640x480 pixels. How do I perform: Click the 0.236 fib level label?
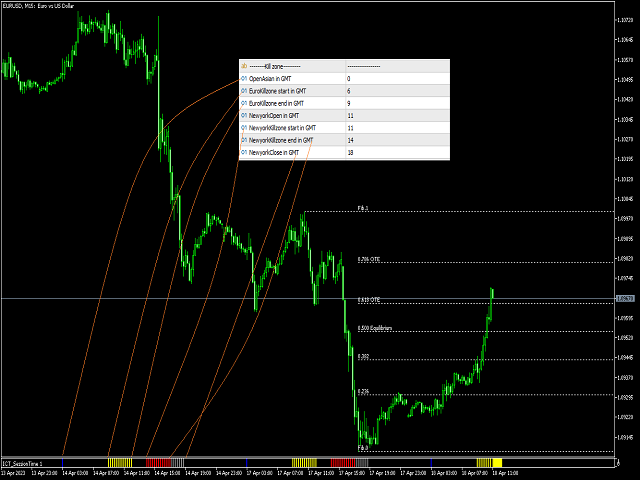click(363, 391)
